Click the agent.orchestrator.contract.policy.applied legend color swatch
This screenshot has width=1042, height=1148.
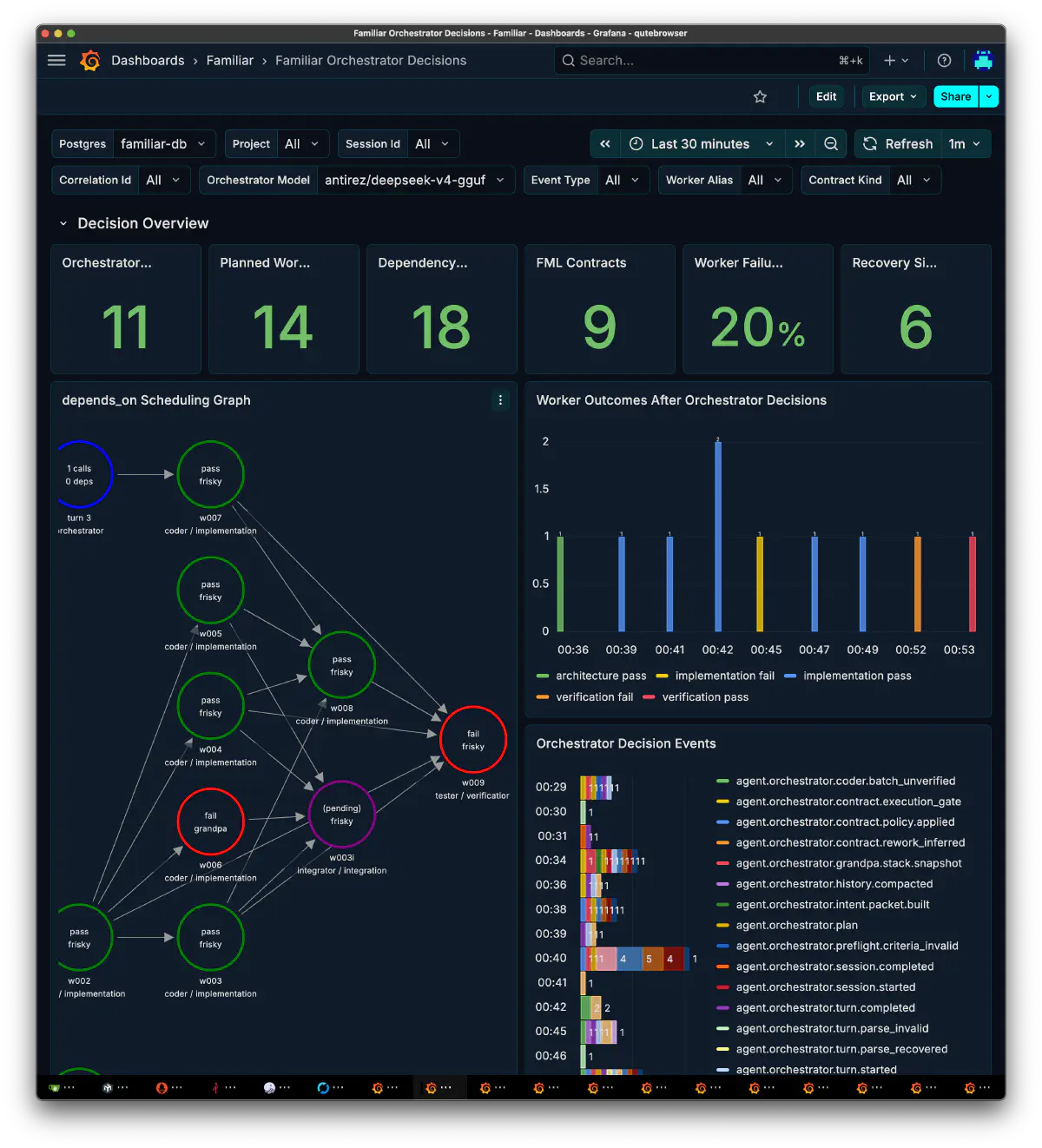pyautogui.click(x=722, y=821)
